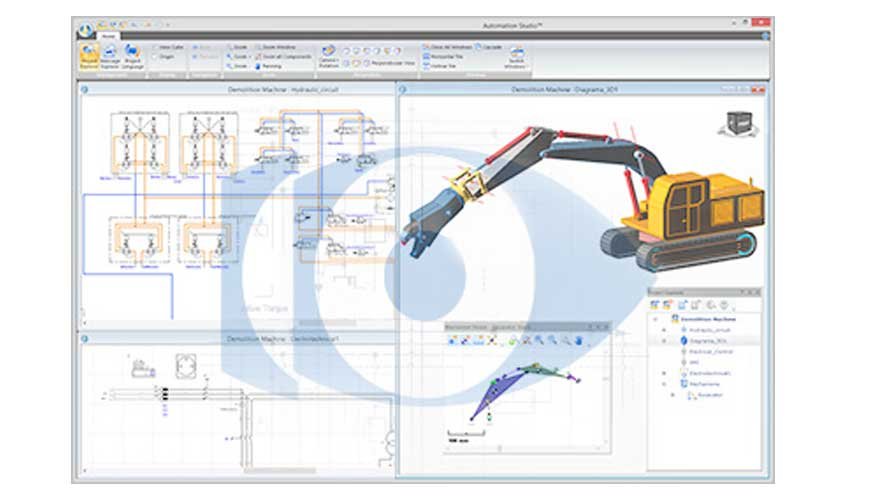The image size is (870, 500).
Task: Click the pan hand icon in Mechanism toolbar
Action: click(x=579, y=340)
